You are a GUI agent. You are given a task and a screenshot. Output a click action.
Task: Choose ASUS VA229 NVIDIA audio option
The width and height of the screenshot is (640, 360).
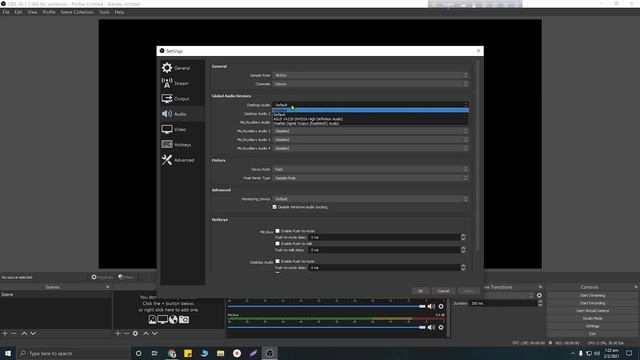coord(371,119)
